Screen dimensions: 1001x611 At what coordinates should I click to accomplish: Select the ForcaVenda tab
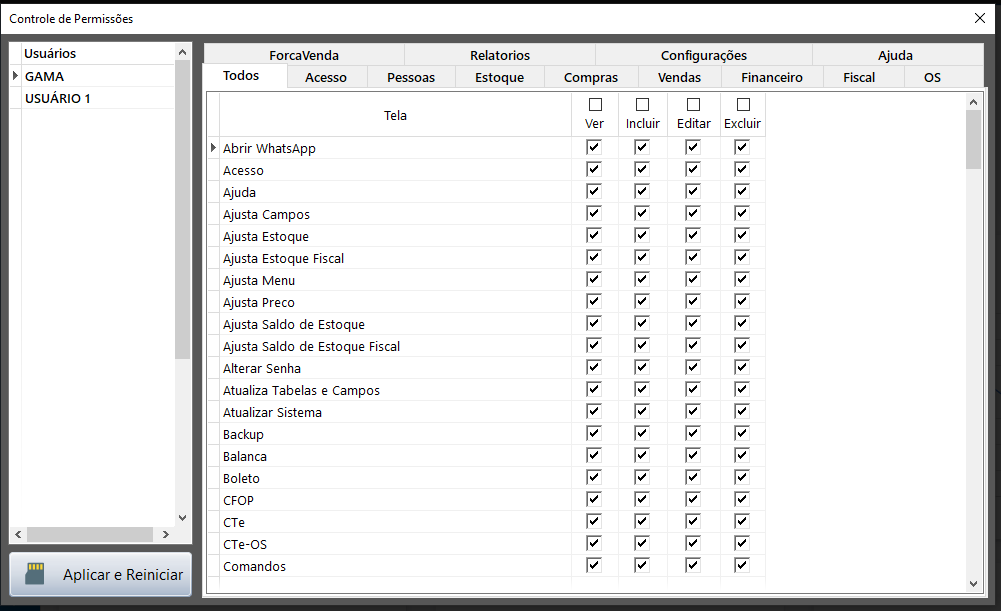(304, 55)
